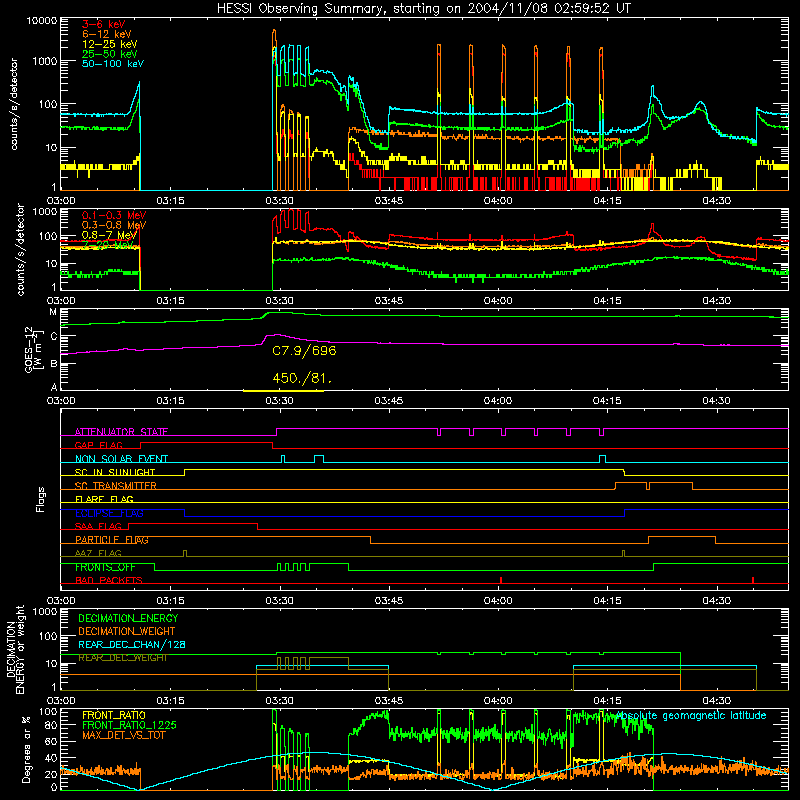Click the C7.9/696 flare annotation
This screenshot has width=800, height=800.
304,351
